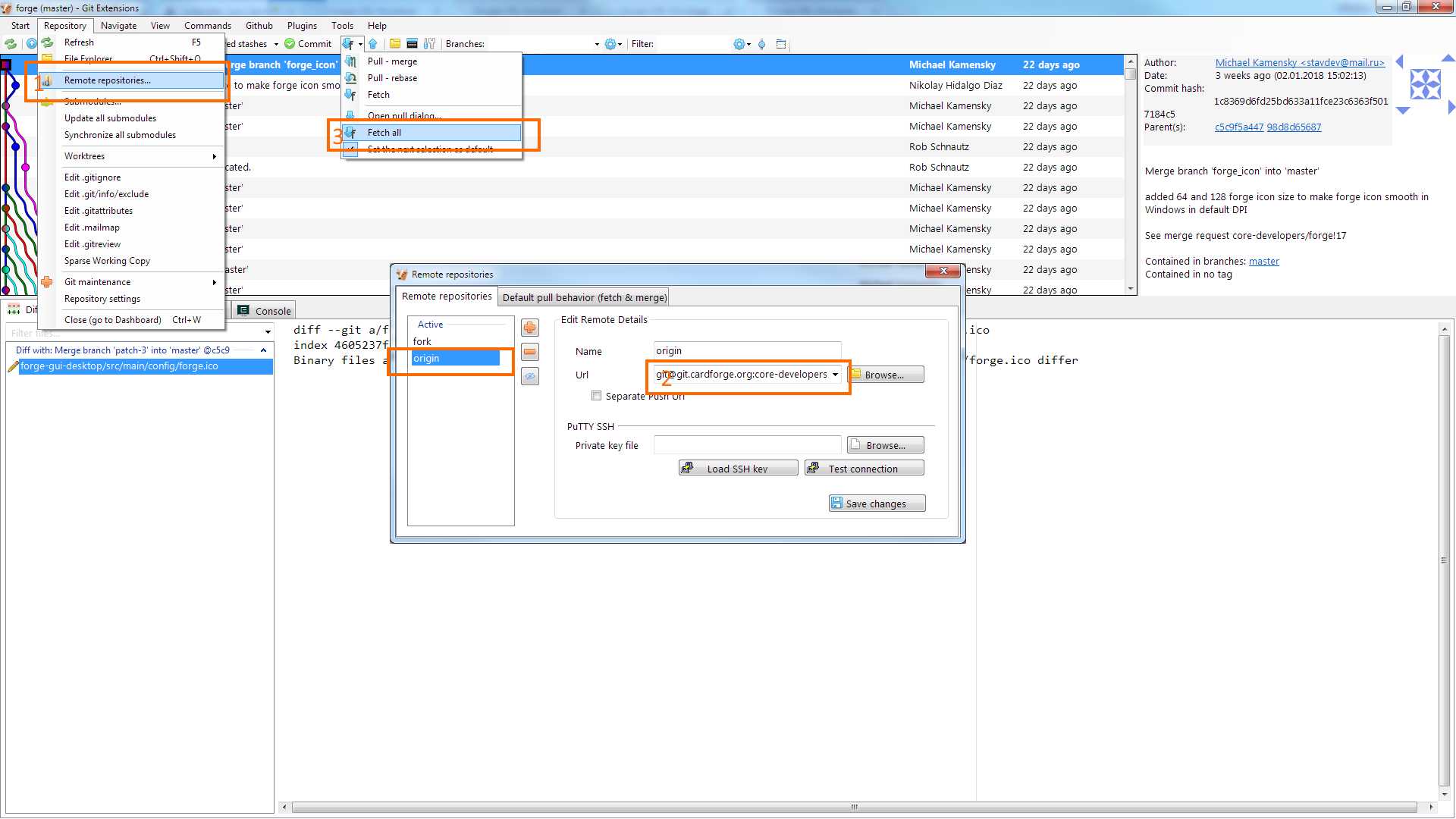Click the blue up-arrow Push toolbar icon
Screen dimensions: 1456x819
tap(372, 44)
